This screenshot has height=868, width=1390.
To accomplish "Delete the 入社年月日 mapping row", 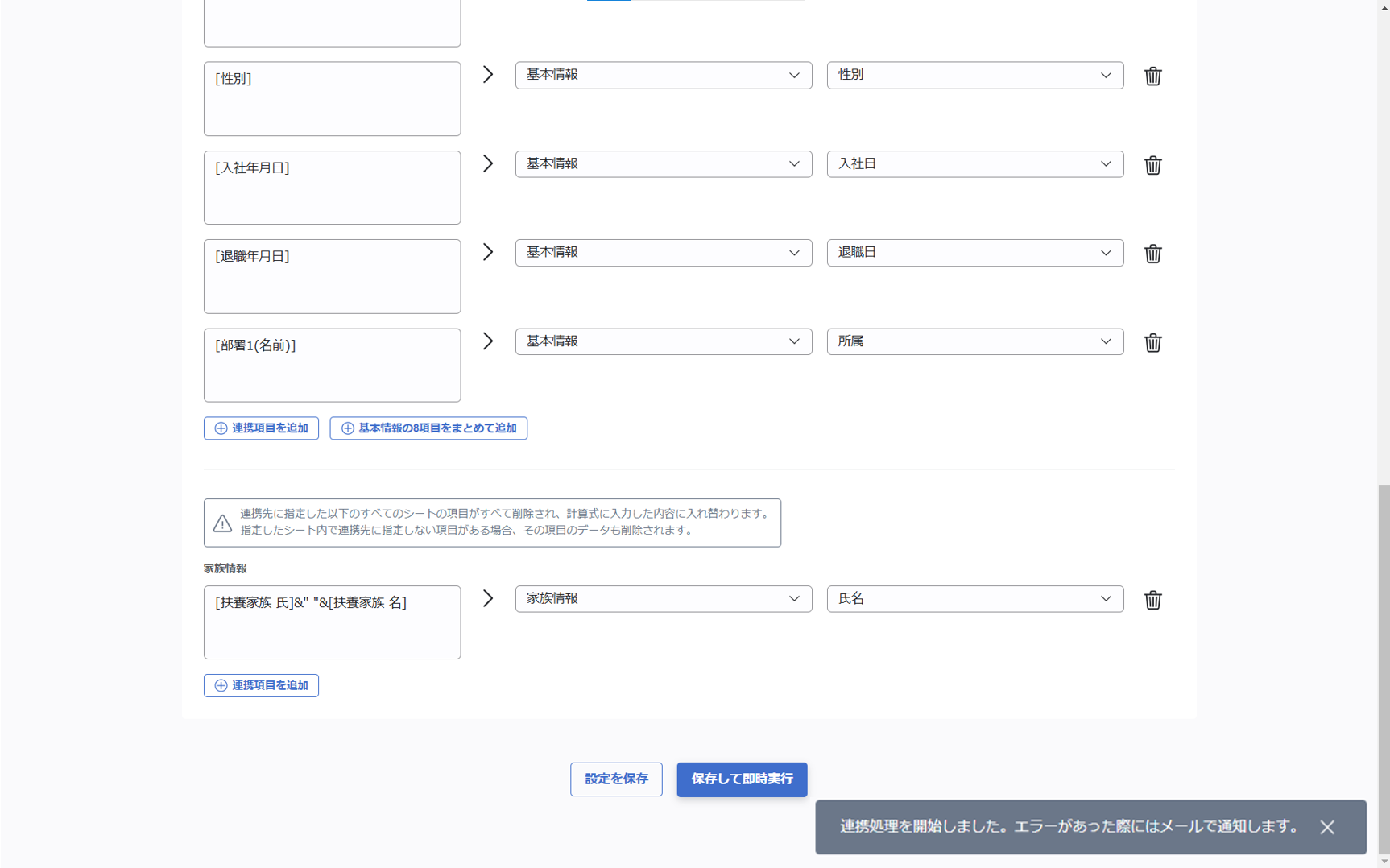I will tap(1152, 165).
